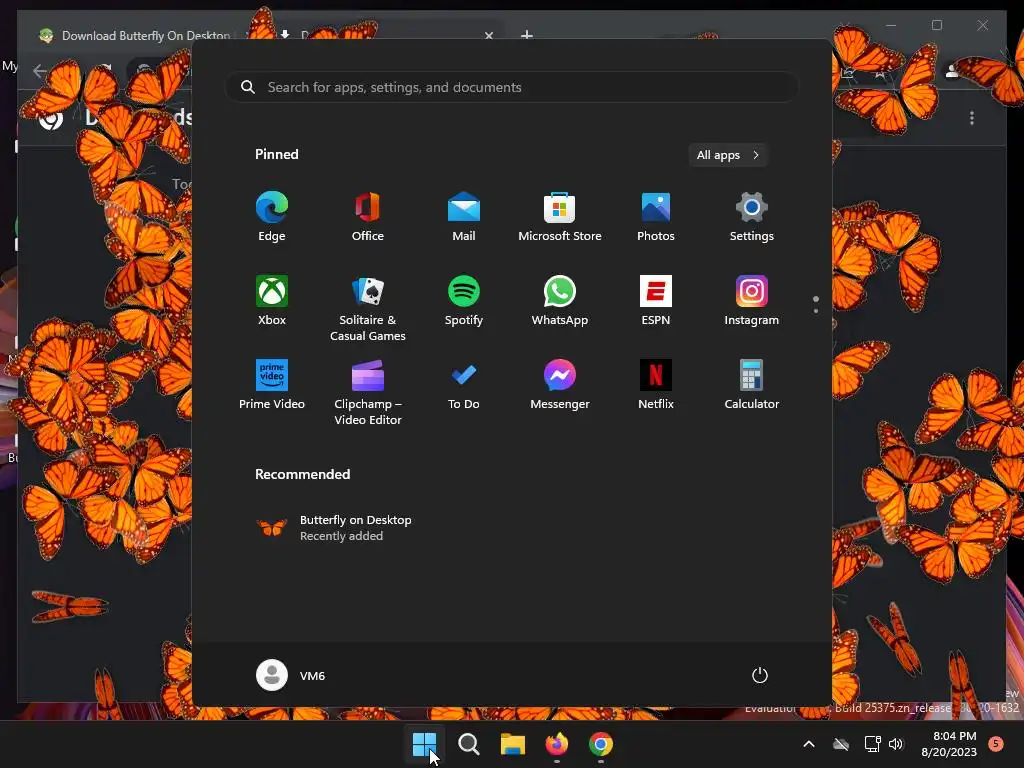Open Settings from the Start menu
Screen dimensions: 1024x768
click(x=752, y=217)
